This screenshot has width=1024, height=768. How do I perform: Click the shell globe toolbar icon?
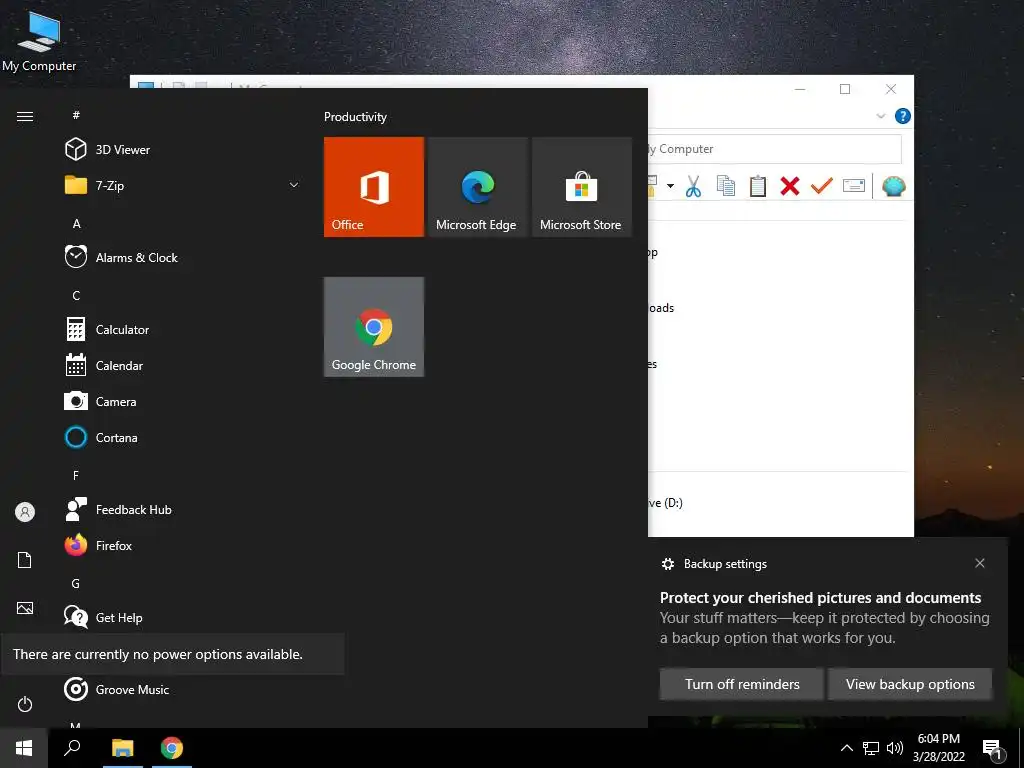893,187
